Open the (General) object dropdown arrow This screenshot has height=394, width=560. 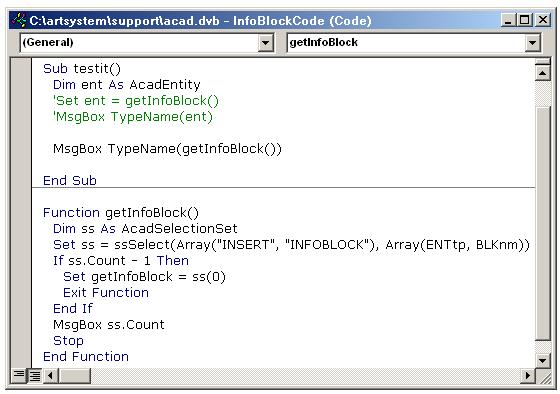pos(265,43)
